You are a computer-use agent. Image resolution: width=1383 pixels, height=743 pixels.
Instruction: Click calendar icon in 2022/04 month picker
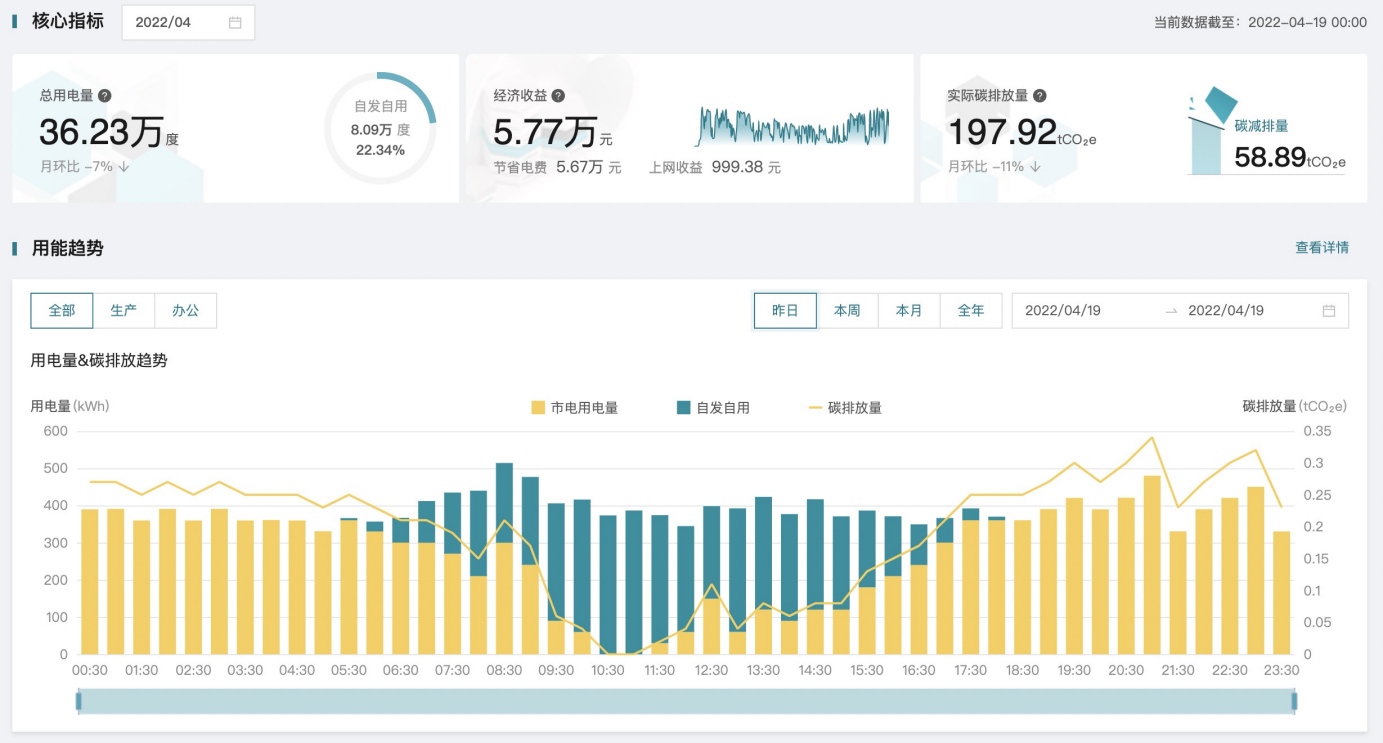click(235, 23)
